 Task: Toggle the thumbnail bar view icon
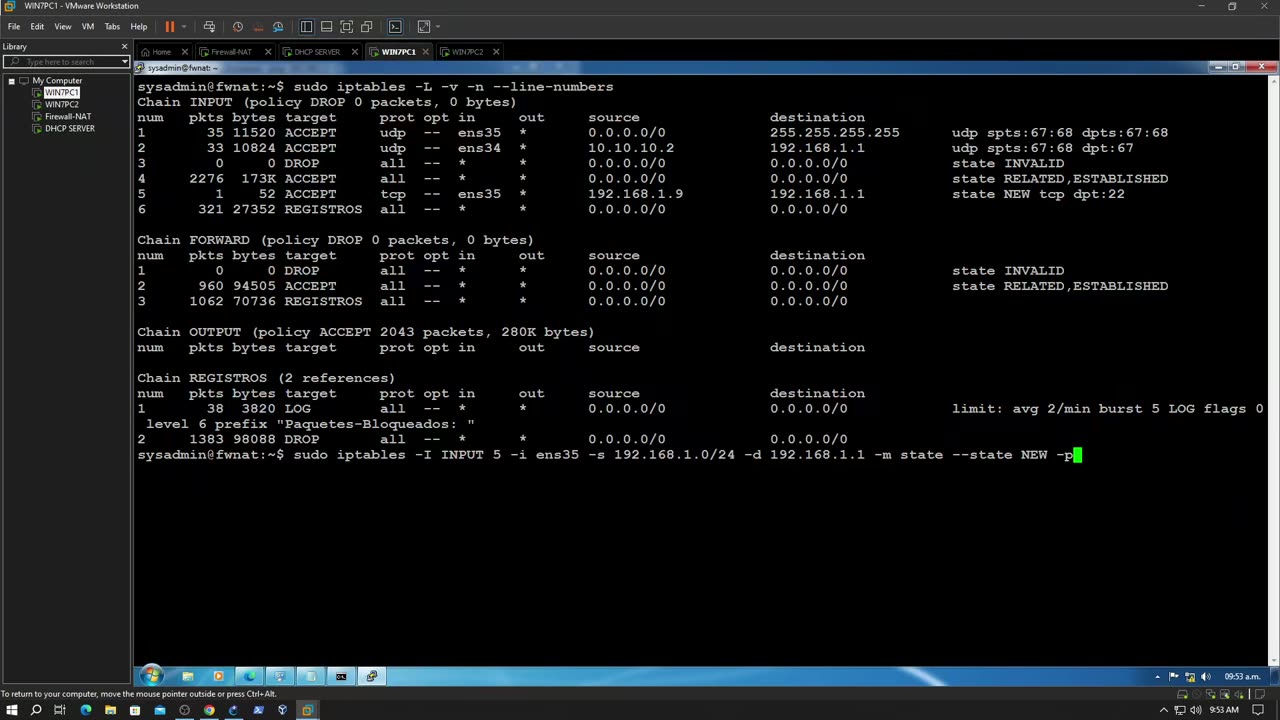326,27
